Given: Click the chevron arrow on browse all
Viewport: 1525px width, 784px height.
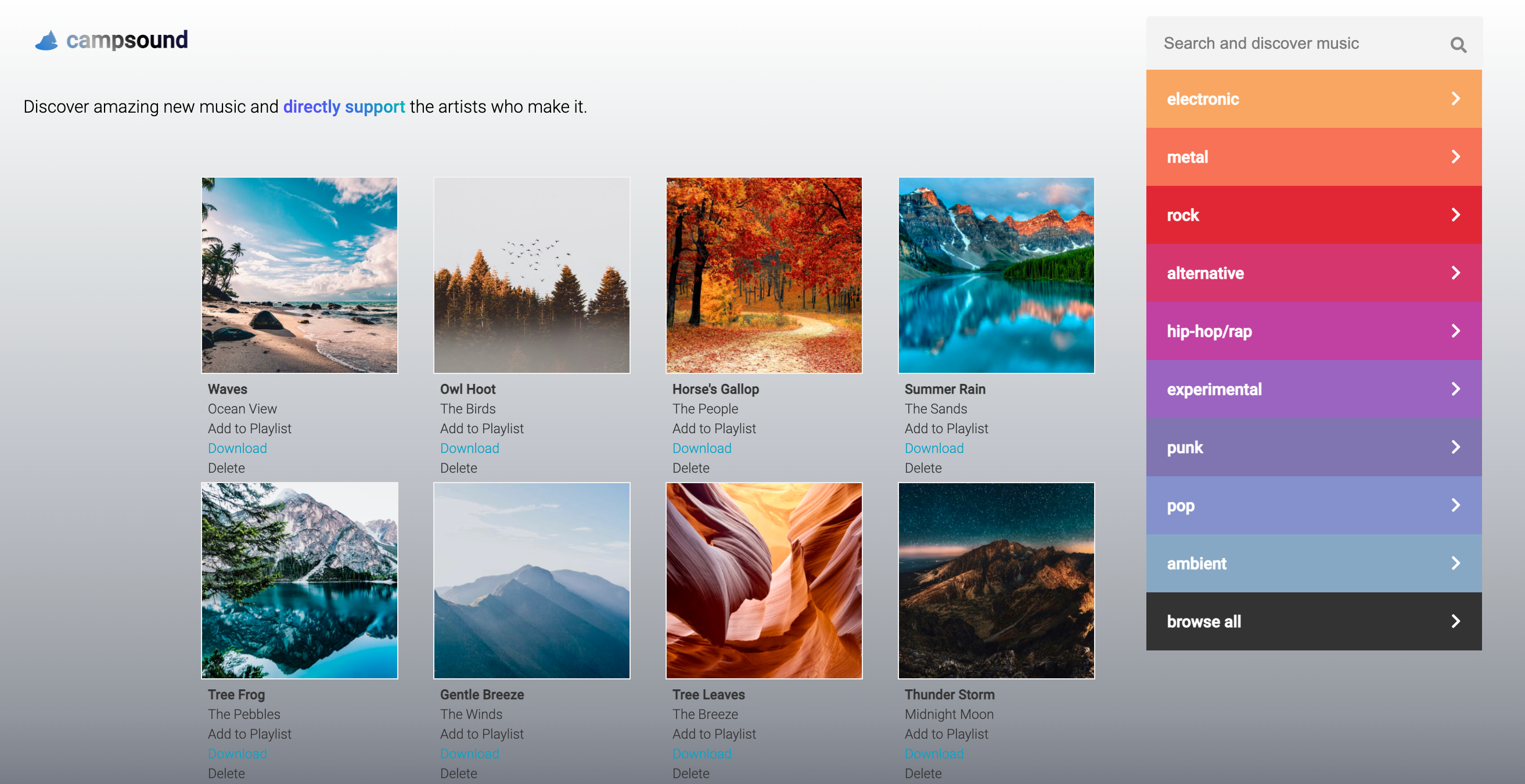Looking at the screenshot, I should point(1456,621).
